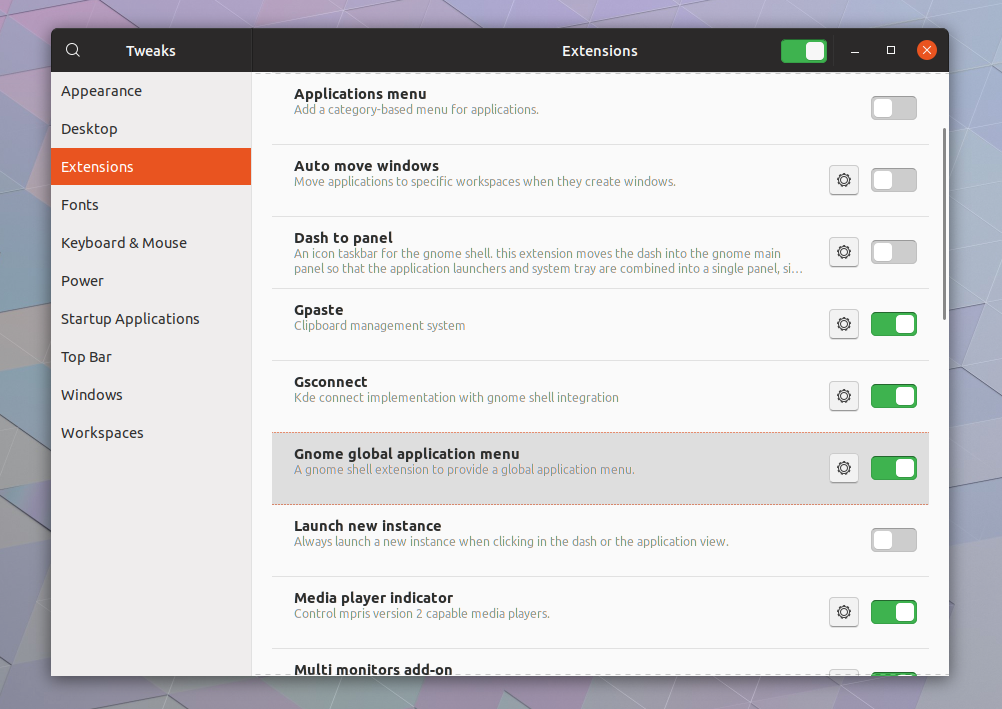Select the Workspaces category
The width and height of the screenshot is (1002, 709).
tap(101, 433)
